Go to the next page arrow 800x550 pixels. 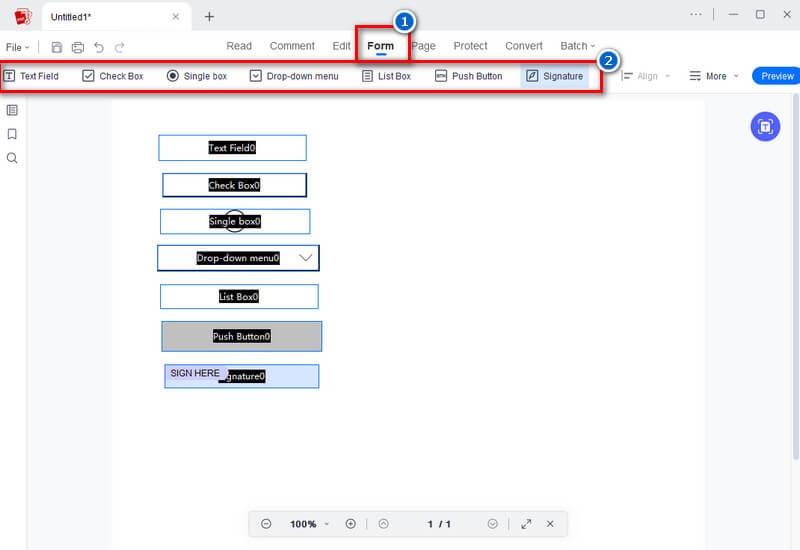coord(492,524)
